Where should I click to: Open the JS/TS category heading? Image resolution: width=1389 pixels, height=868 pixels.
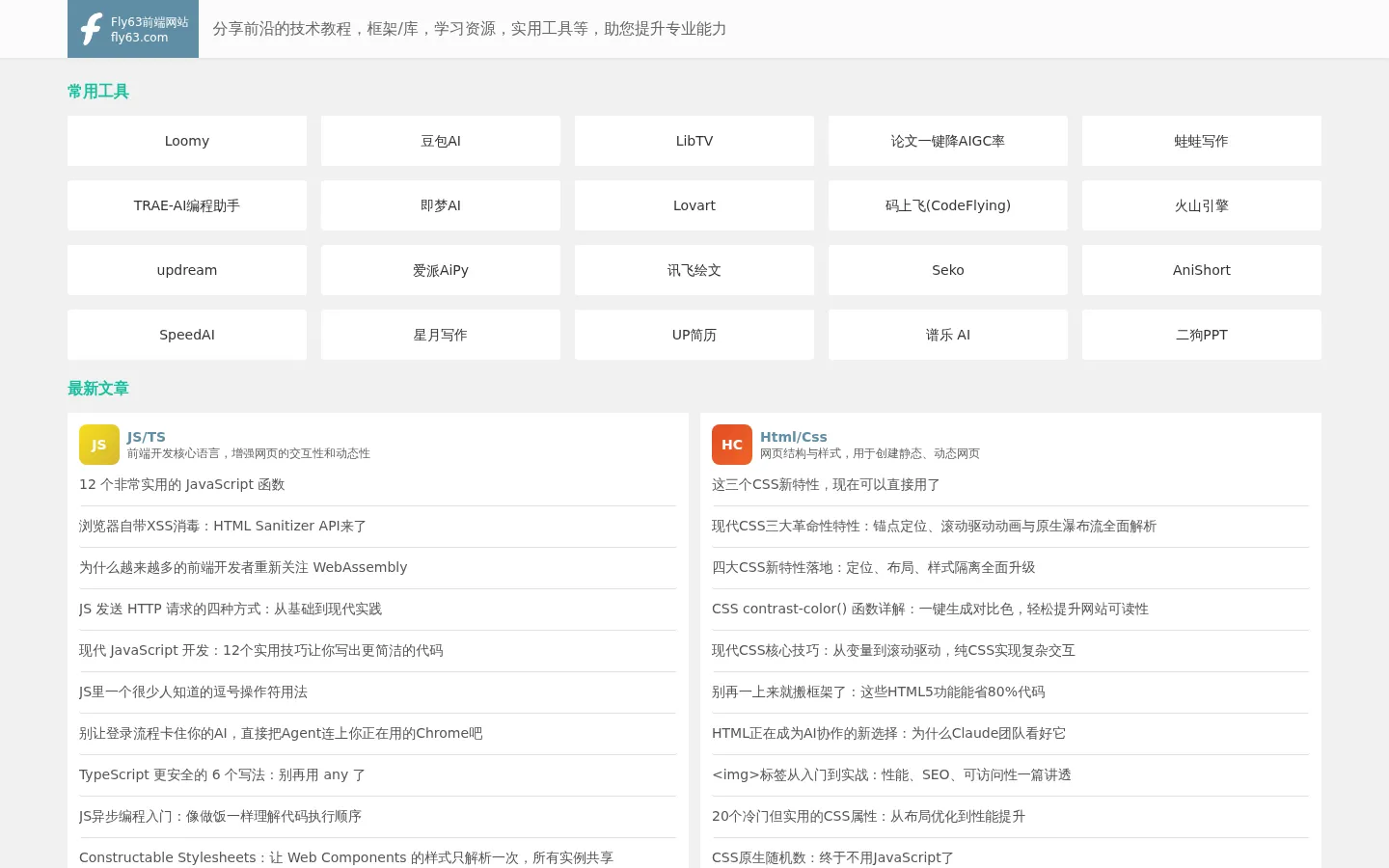pos(147,437)
